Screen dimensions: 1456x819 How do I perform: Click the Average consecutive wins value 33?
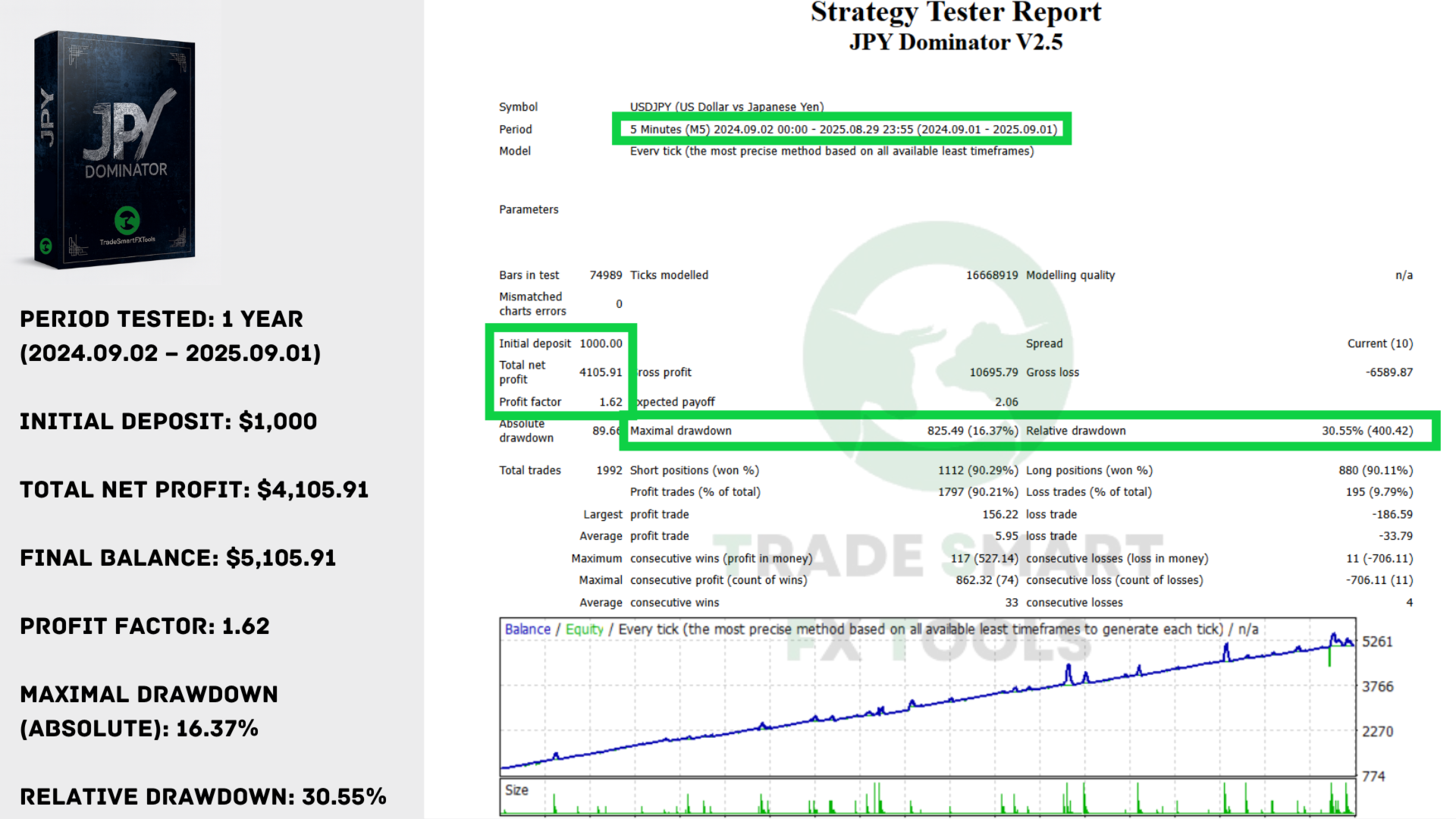coord(1012,603)
